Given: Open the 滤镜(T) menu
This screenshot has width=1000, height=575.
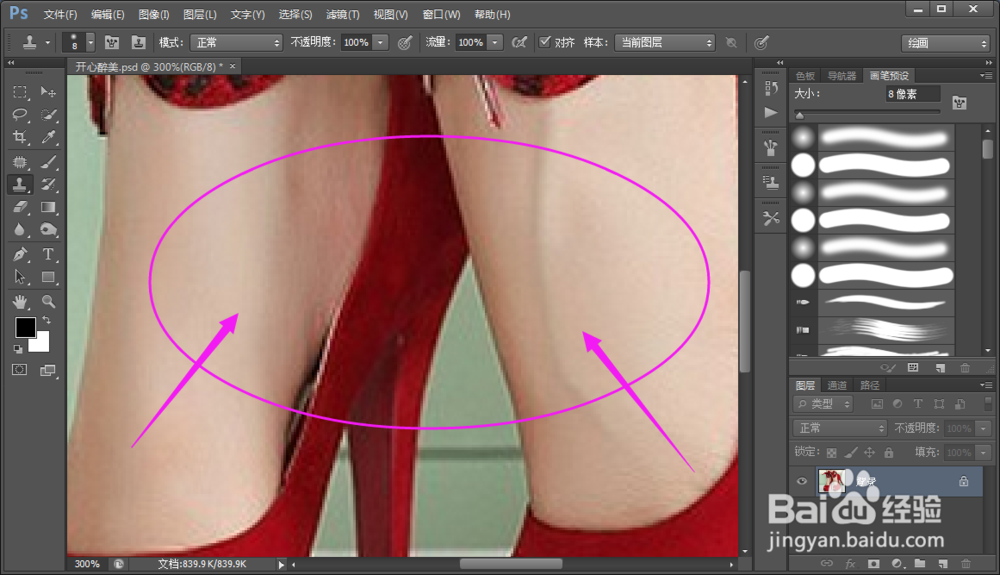Looking at the screenshot, I should pos(342,14).
